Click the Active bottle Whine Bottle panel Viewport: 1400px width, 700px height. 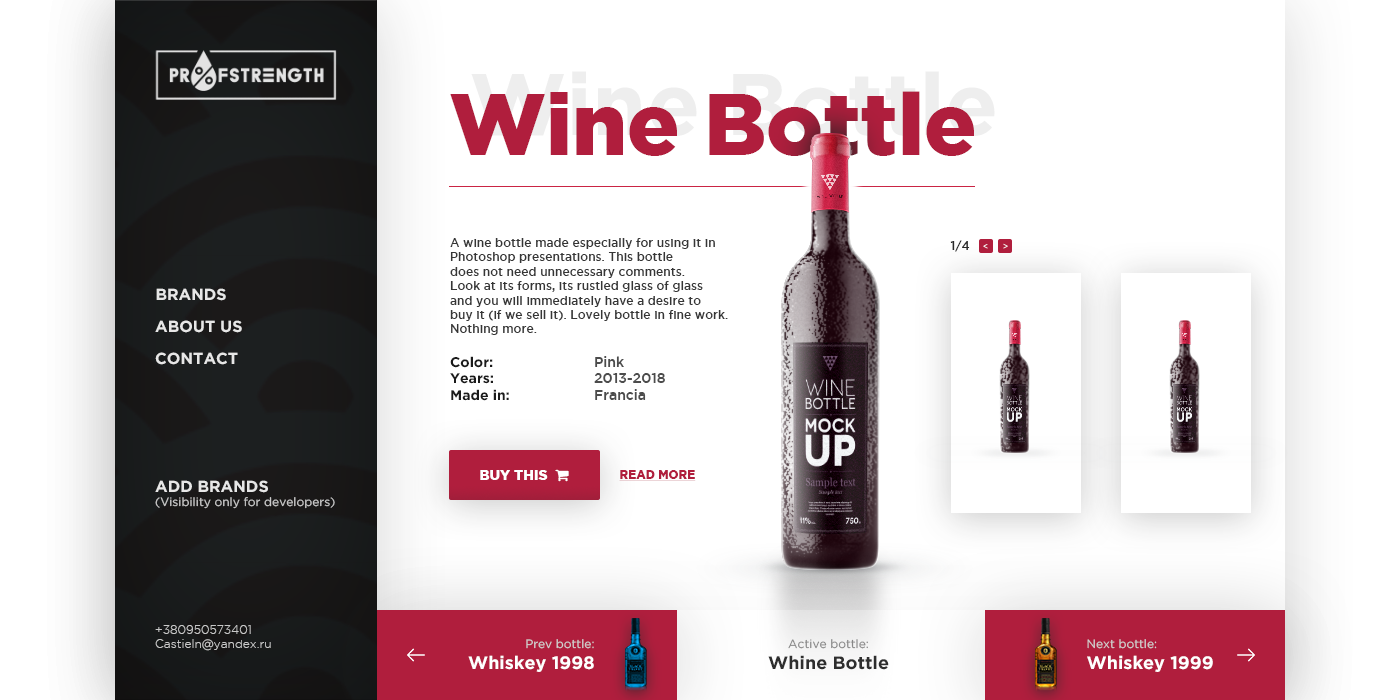click(x=831, y=655)
